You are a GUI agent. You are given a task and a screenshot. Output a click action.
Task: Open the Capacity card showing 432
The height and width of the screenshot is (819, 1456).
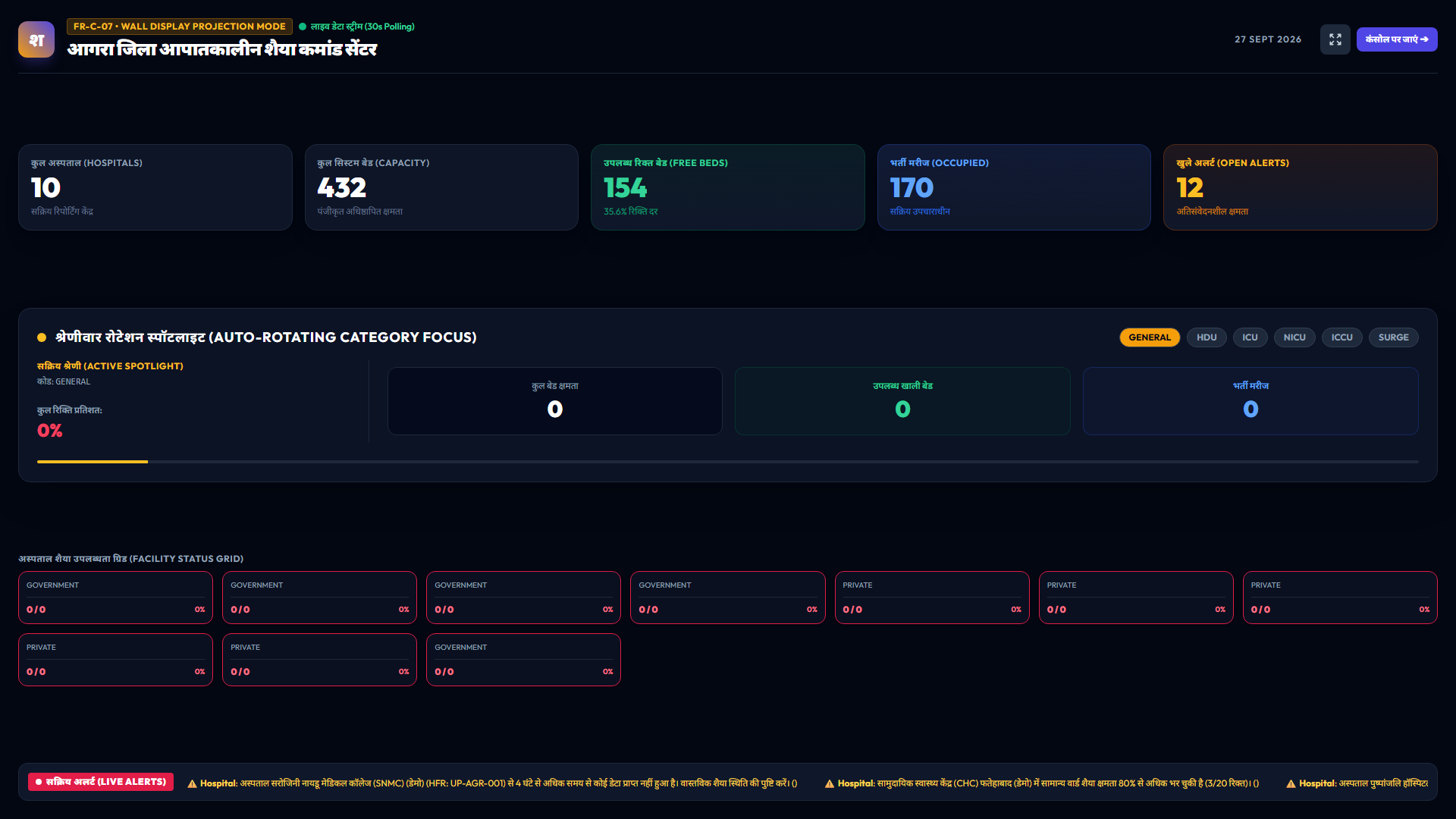click(x=441, y=187)
